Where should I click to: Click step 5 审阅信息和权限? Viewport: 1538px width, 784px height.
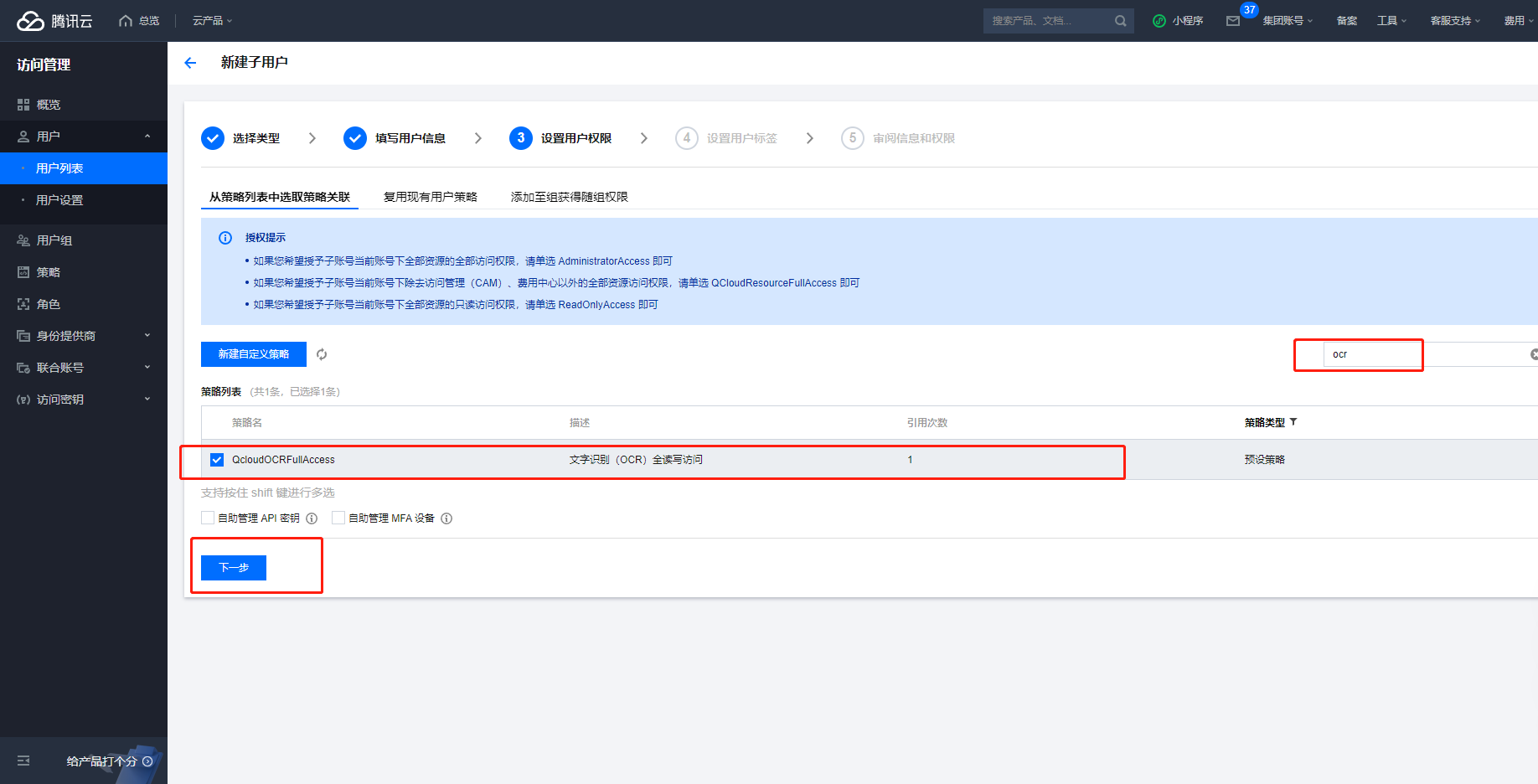click(x=898, y=138)
